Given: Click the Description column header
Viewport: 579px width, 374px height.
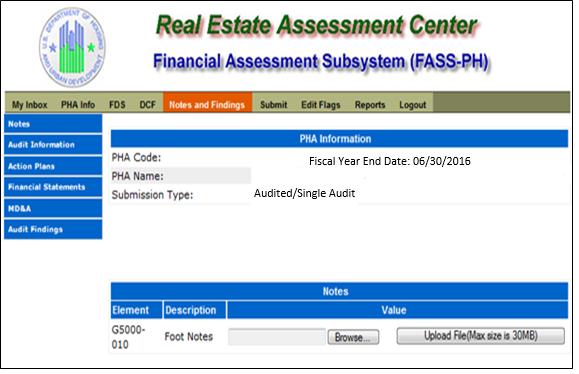Looking at the screenshot, I should click(x=195, y=310).
